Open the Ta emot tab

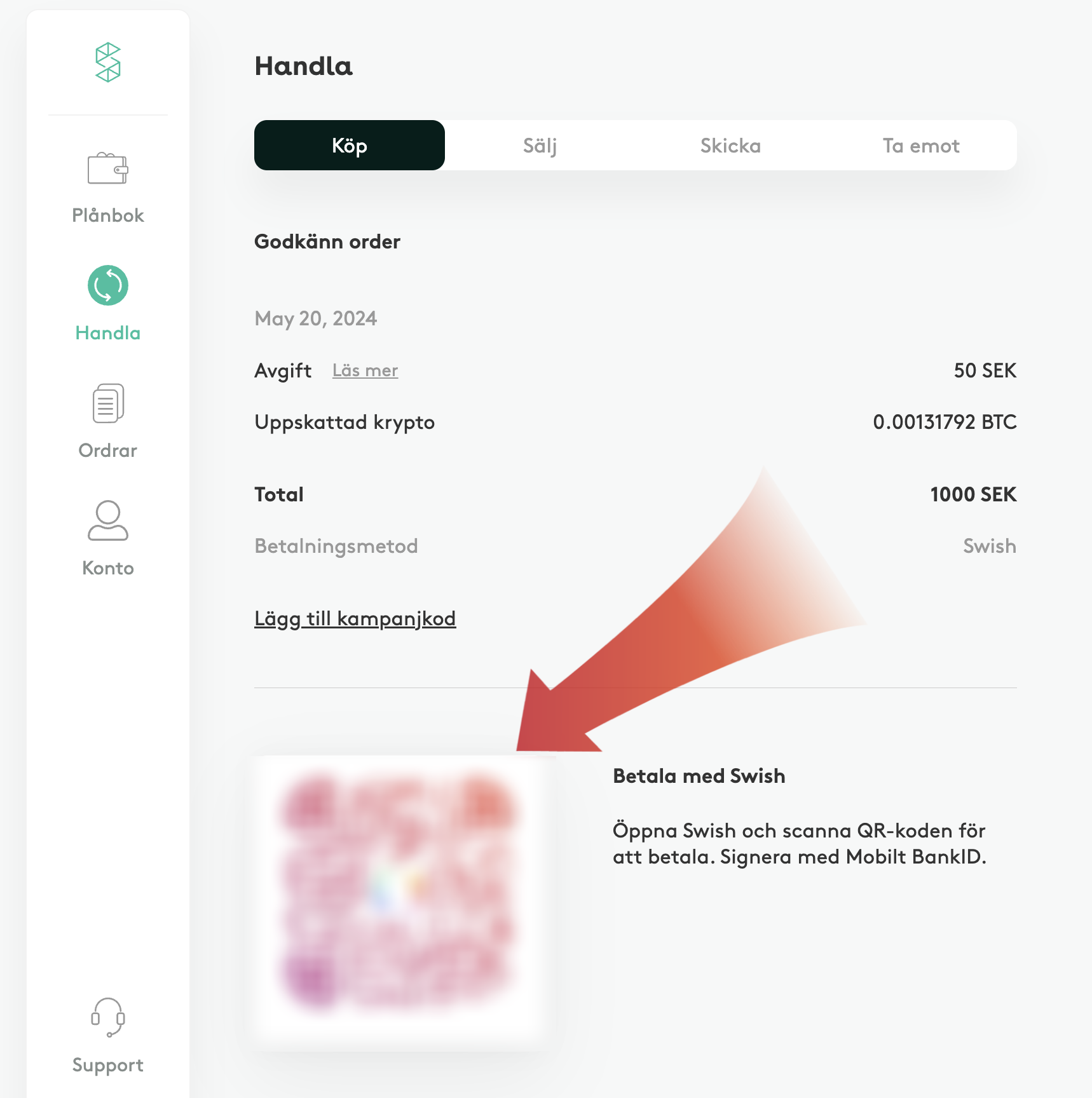[x=921, y=146]
